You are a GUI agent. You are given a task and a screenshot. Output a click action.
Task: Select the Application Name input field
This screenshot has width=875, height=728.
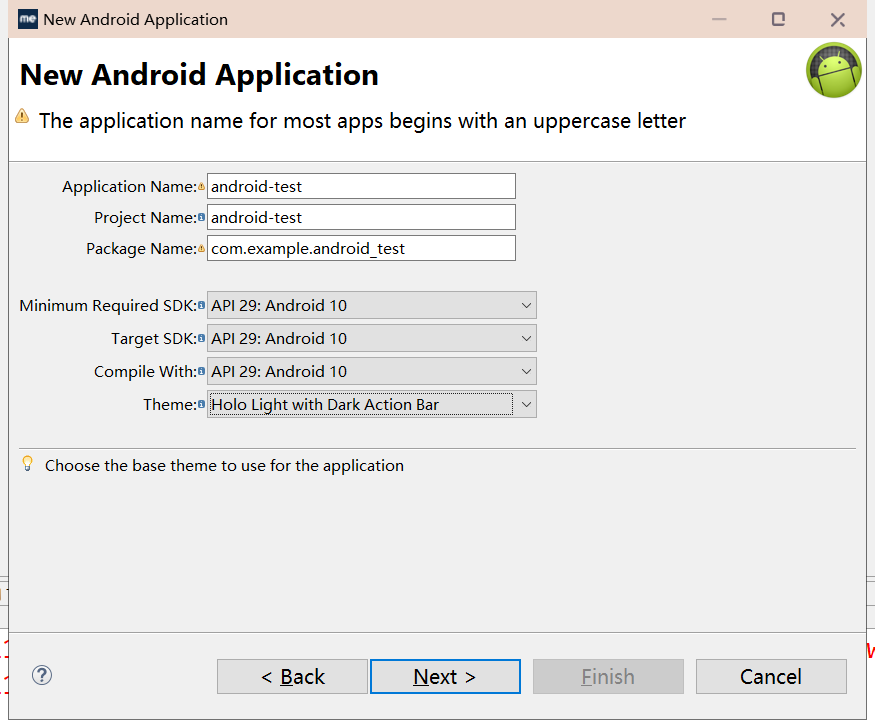tap(360, 186)
